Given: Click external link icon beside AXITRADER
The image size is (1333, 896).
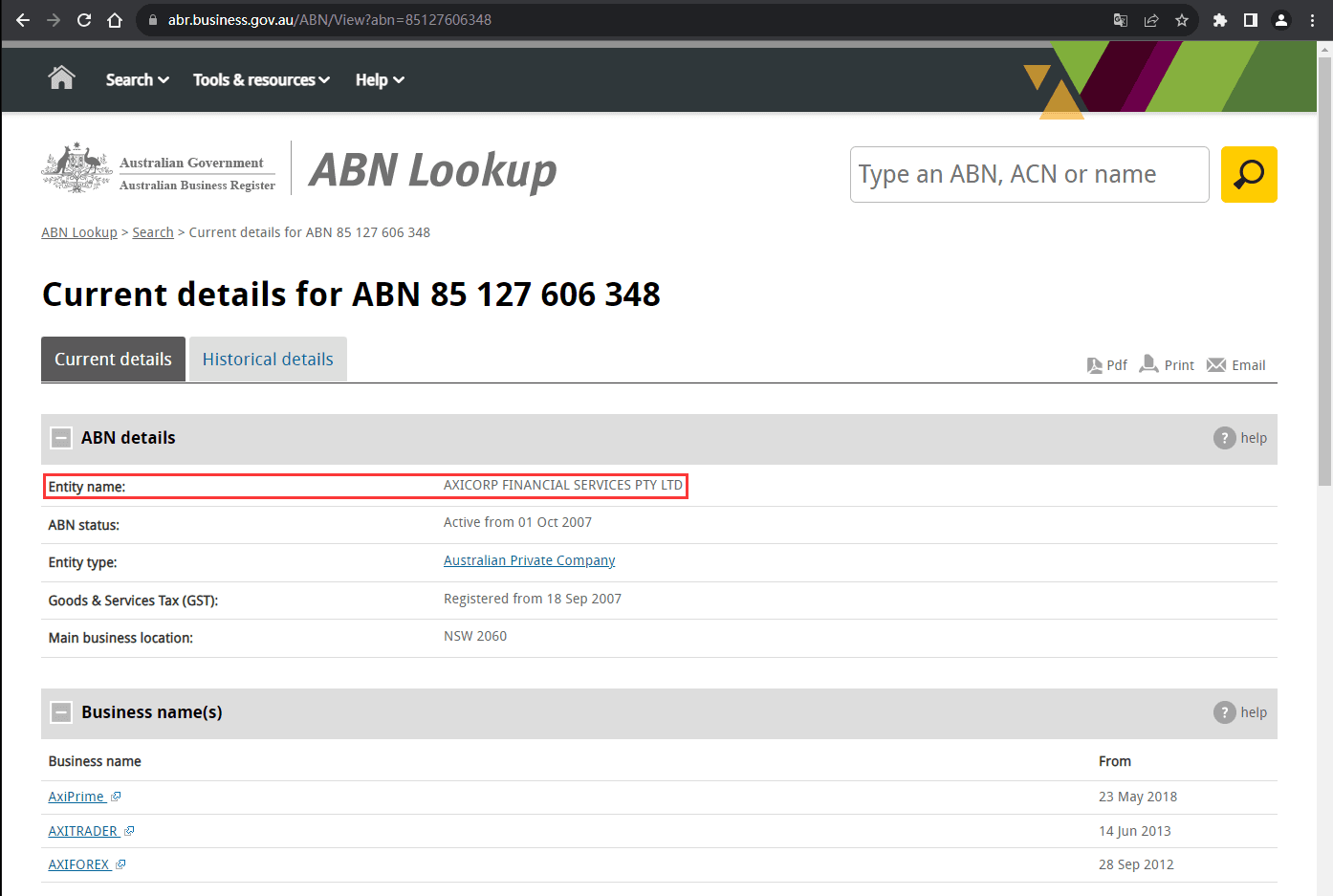Looking at the screenshot, I should [x=129, y=831].
